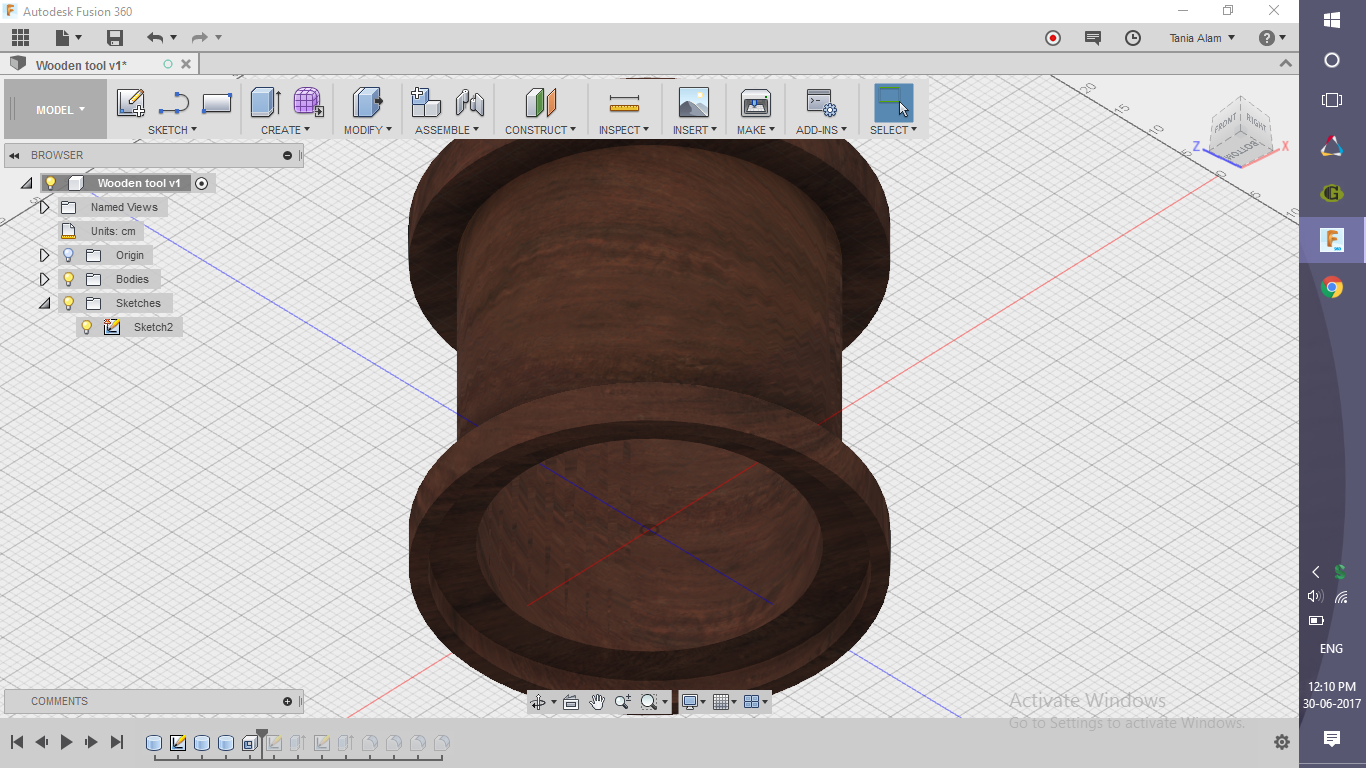Select the Create Sketch tool icon
The height and width of the screenshot is (768, 1366).
pos(131,103)
